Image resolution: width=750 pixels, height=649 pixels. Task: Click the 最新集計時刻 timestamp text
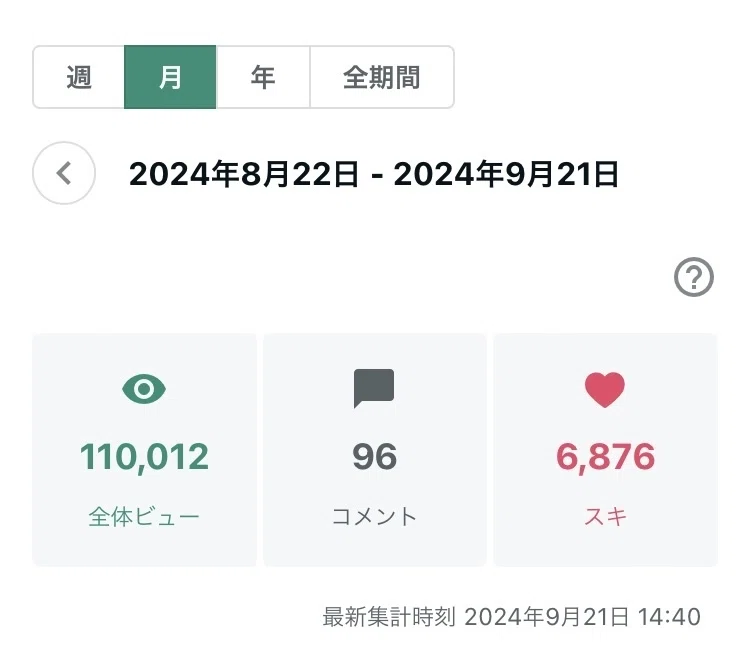tap(511, 616)
